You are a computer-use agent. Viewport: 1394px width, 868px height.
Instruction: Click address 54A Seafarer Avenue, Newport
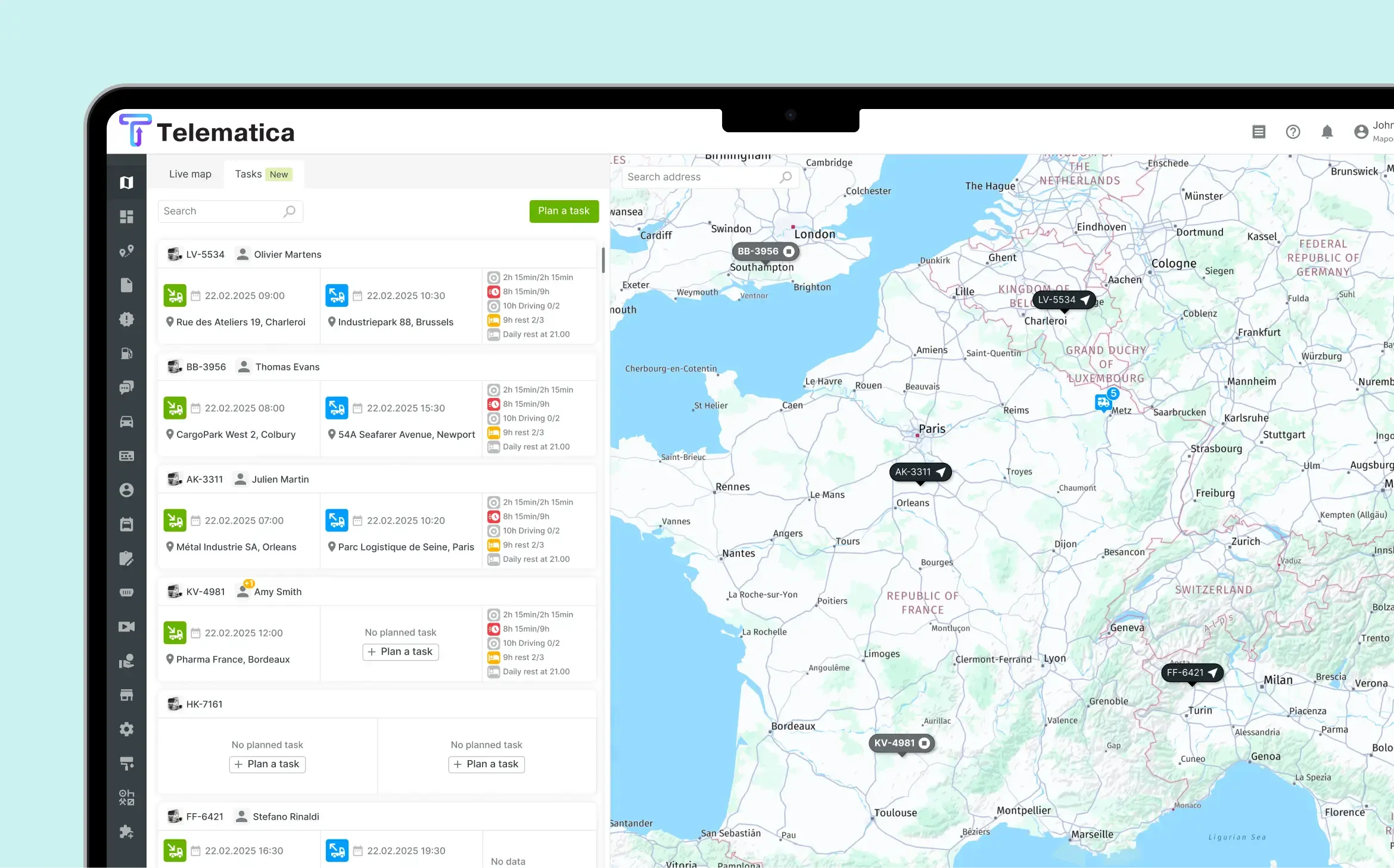(406, 435)
